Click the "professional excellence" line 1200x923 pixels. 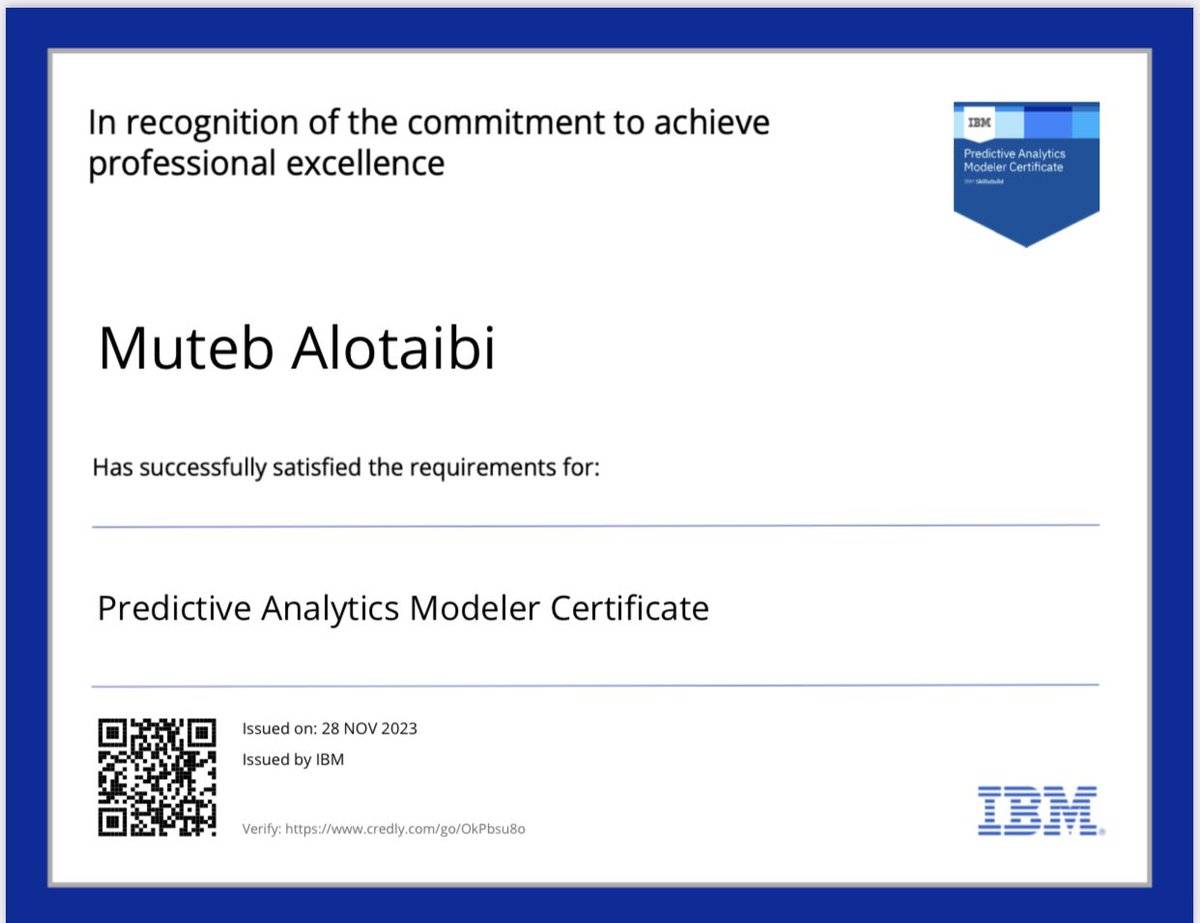(x=266, y=162)
